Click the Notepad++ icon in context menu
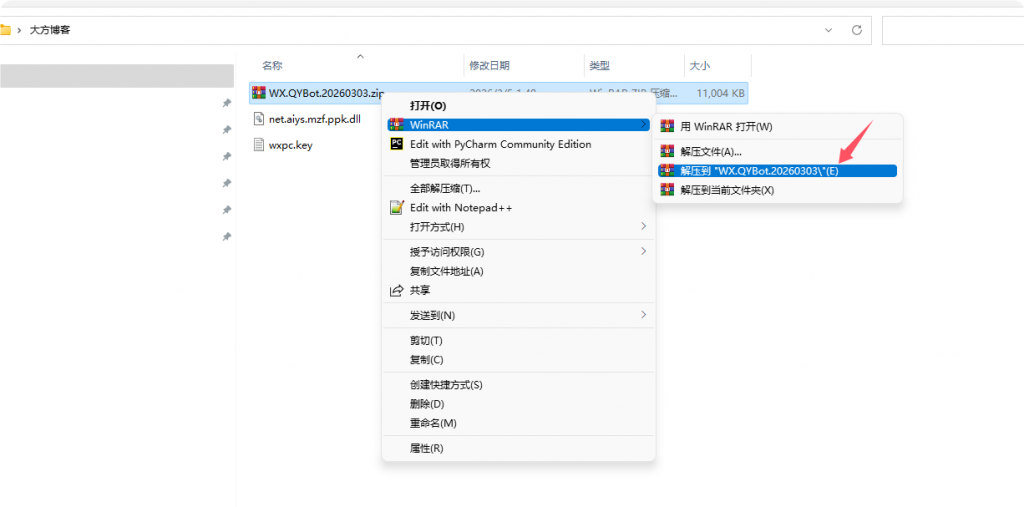The image size is (1024, 507). click(x=396, y=208)
